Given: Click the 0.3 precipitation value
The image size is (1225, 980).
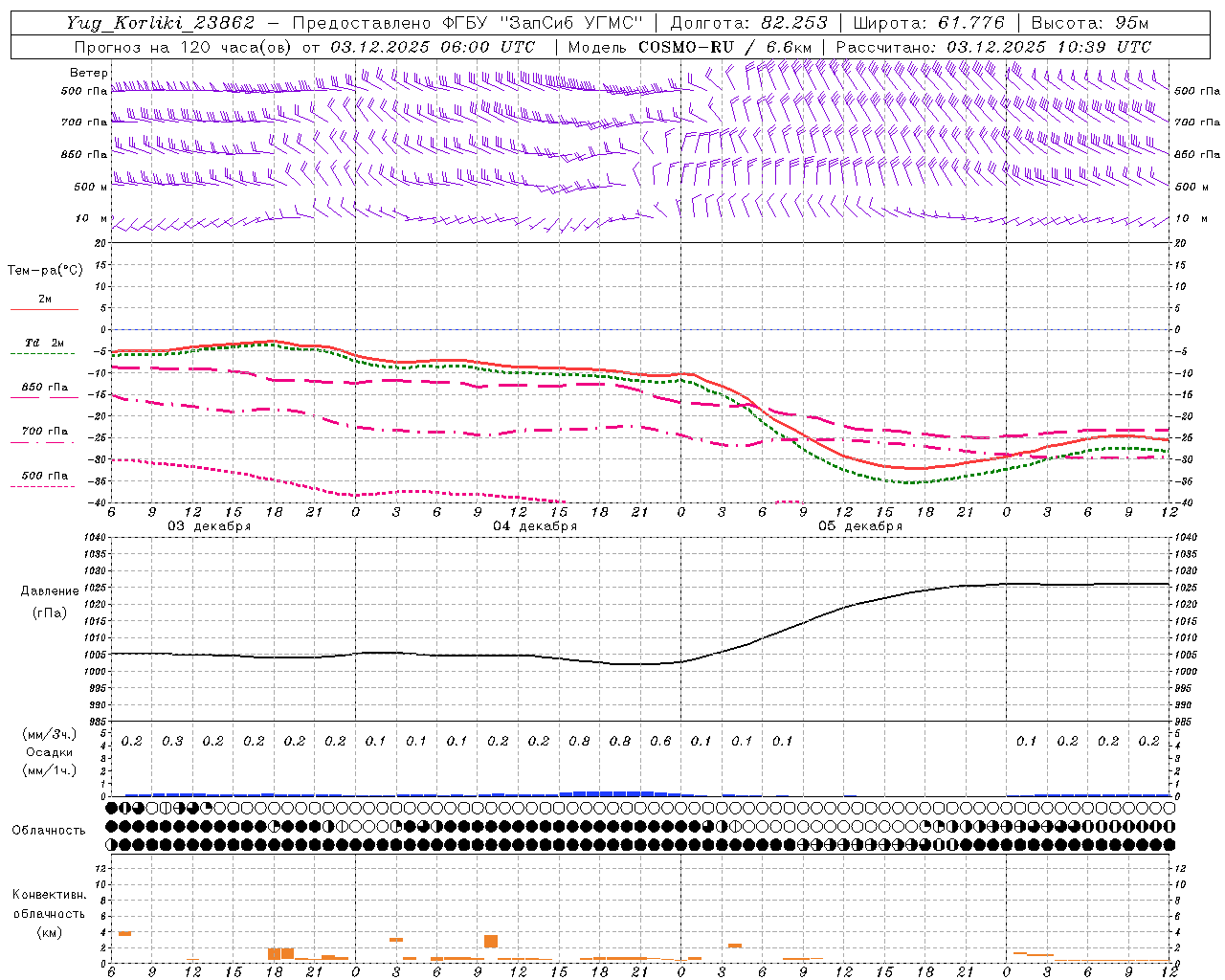Looking at the screenshot, I should [x=172, y=742].
